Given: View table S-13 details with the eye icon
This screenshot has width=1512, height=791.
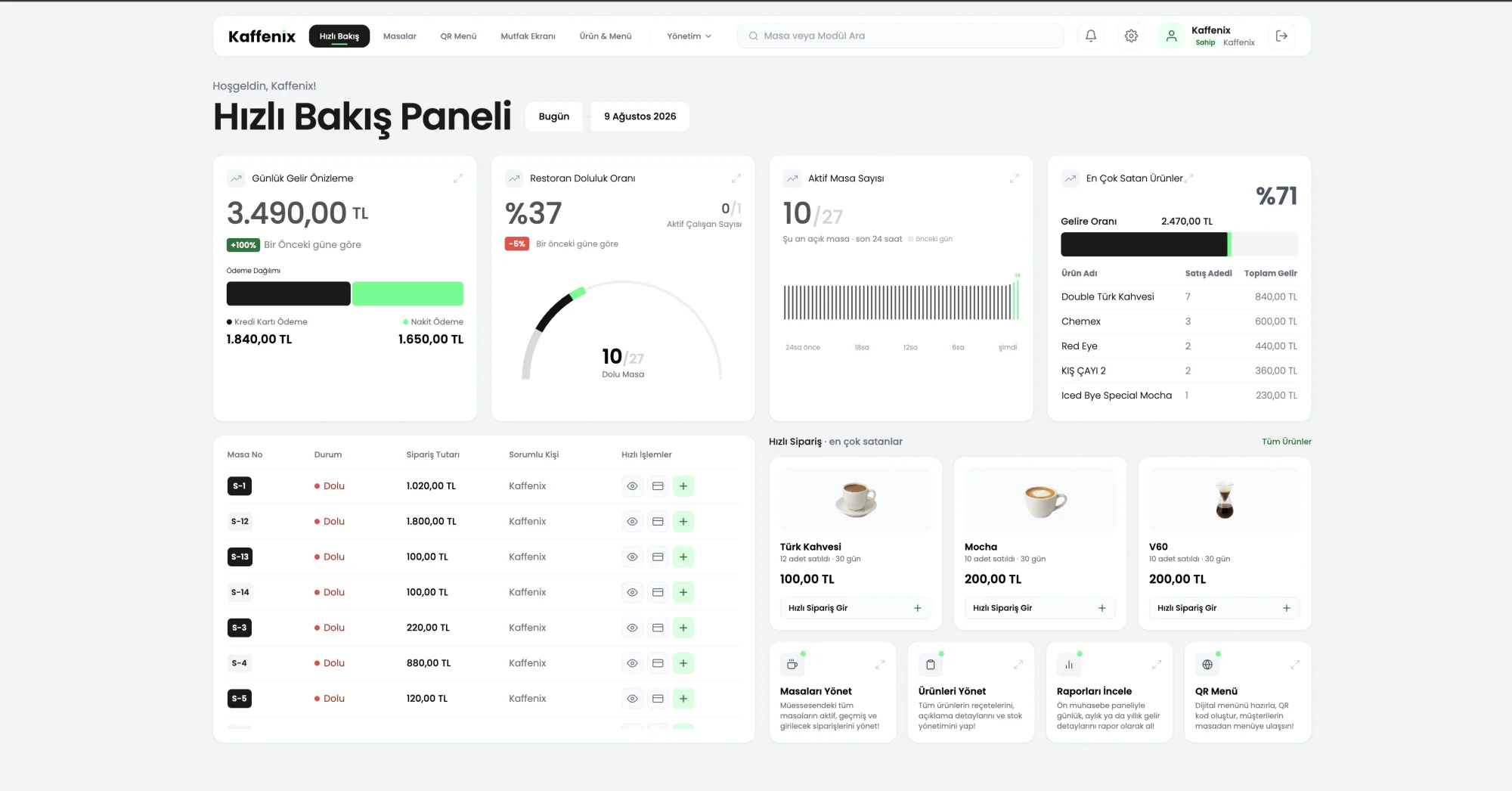Looking at the screenshot, I should (632, 557).
